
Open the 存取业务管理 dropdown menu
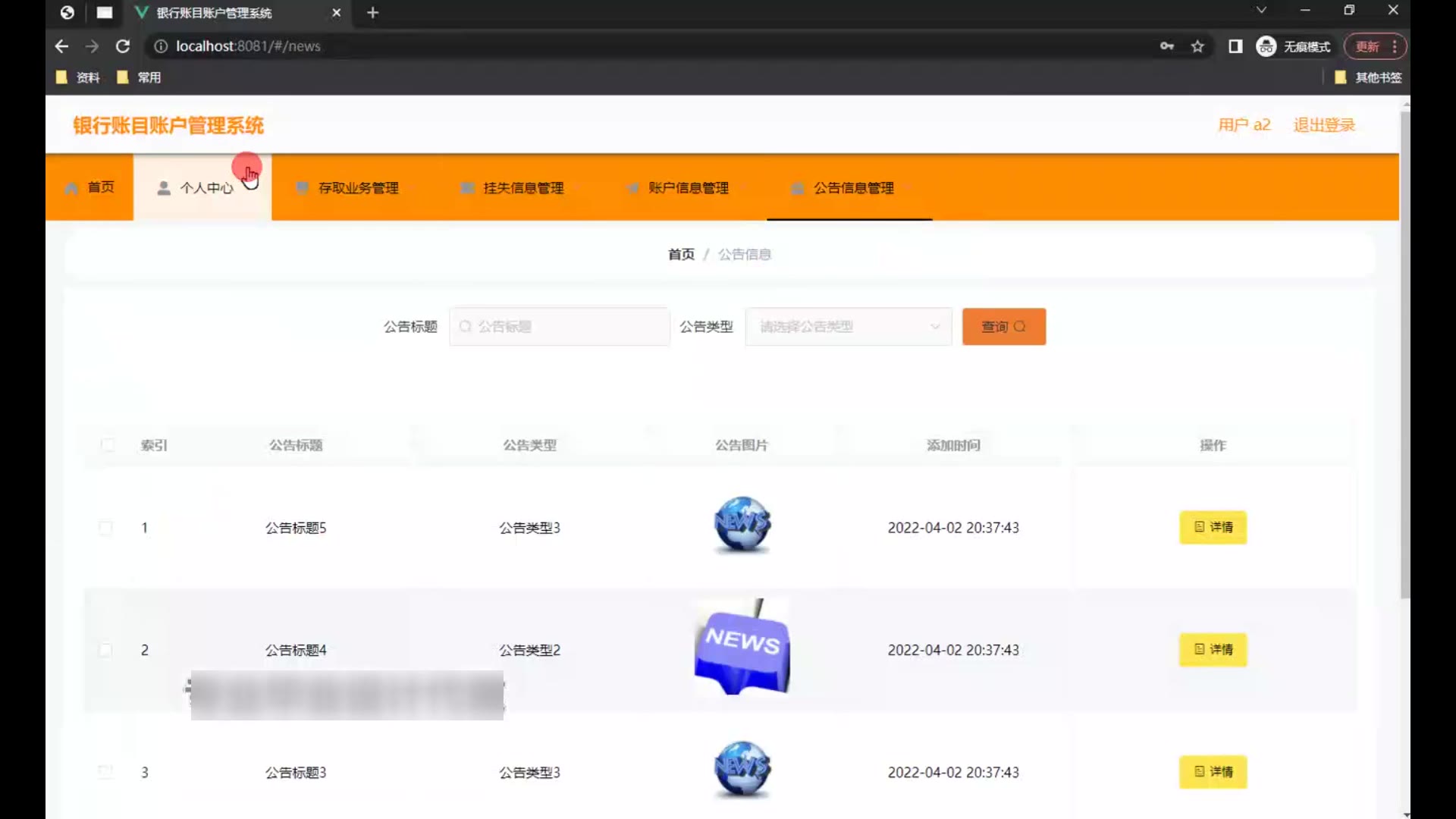[x=358, y=188]
